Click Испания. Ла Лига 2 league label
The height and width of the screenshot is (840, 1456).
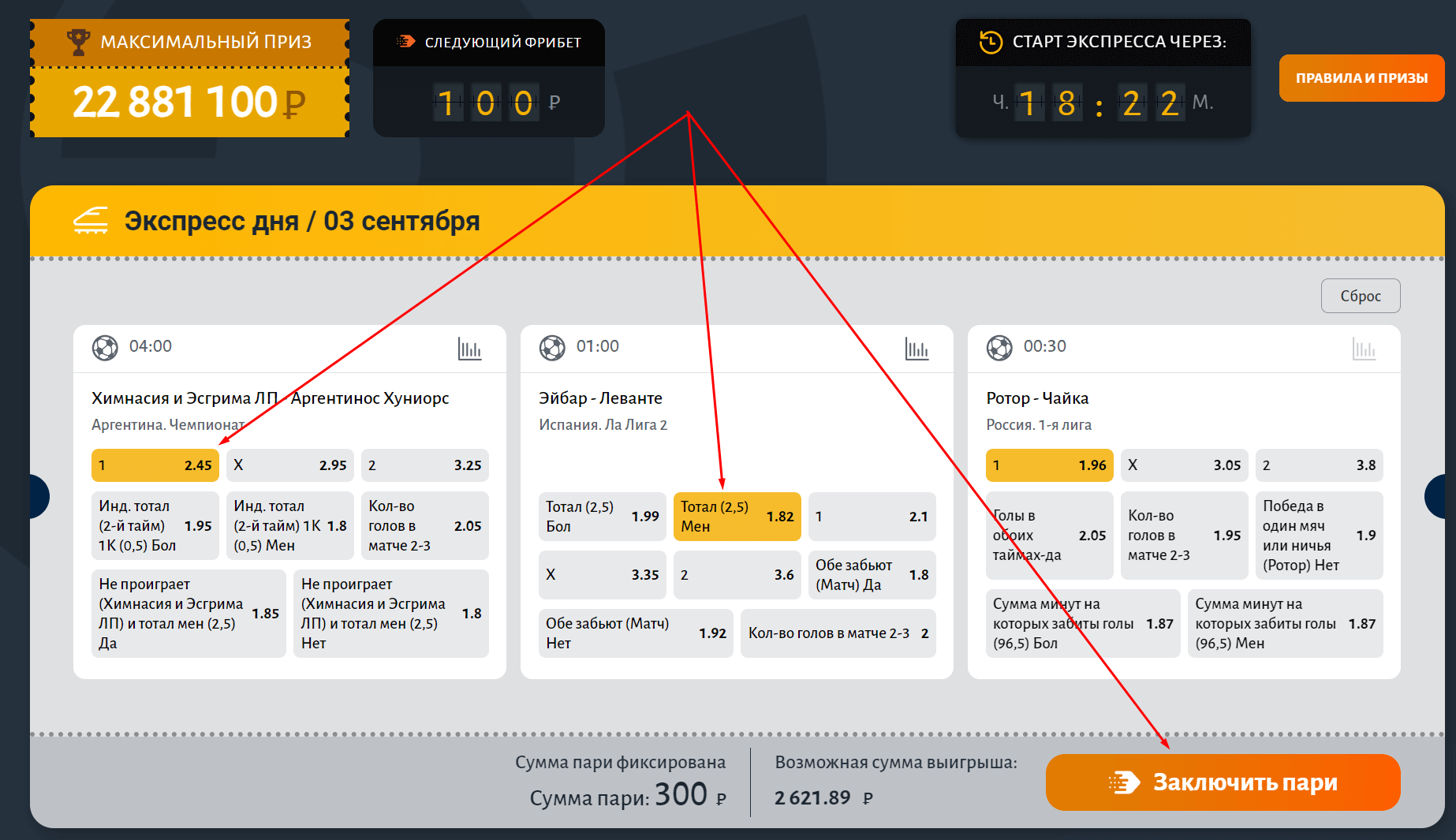coord(603,425)
